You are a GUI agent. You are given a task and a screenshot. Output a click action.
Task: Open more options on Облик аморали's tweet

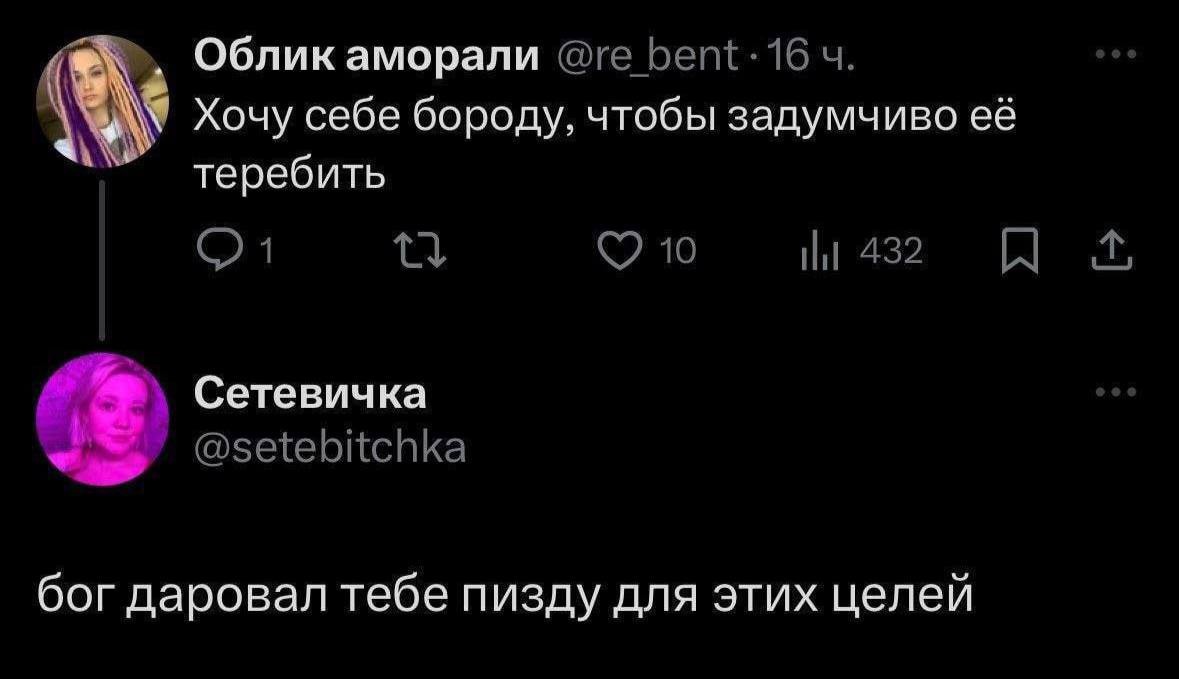[x=1116, y=54]
